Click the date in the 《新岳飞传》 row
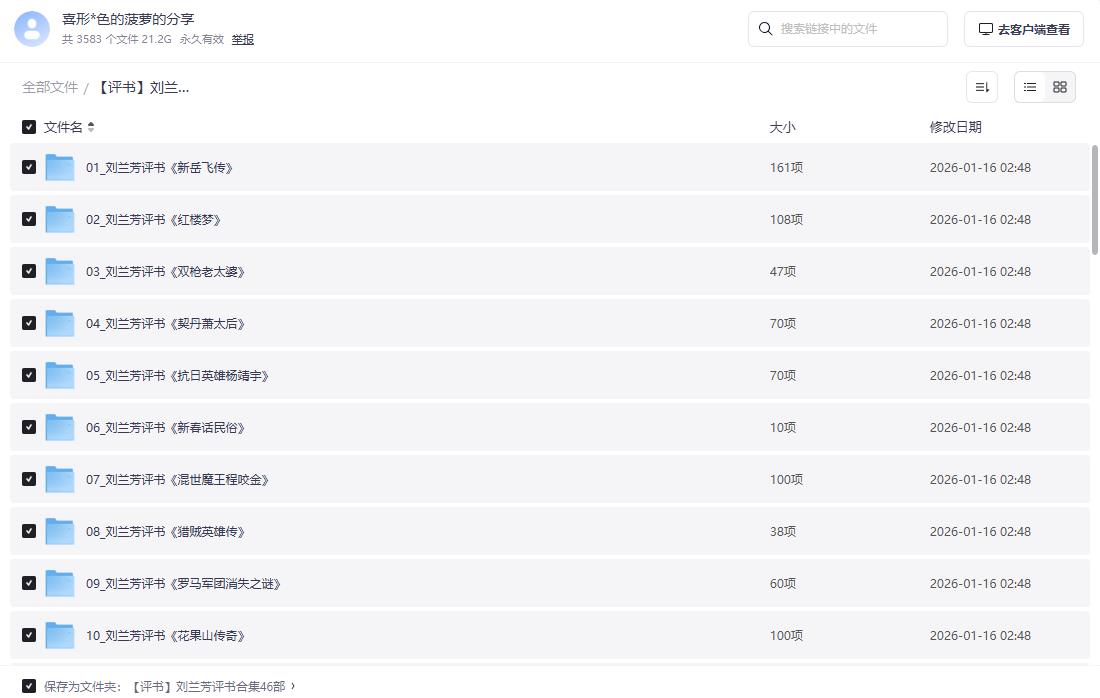The width and height of the screenshot is (1100, 698). pyautogui.click(x=980, y=168)
